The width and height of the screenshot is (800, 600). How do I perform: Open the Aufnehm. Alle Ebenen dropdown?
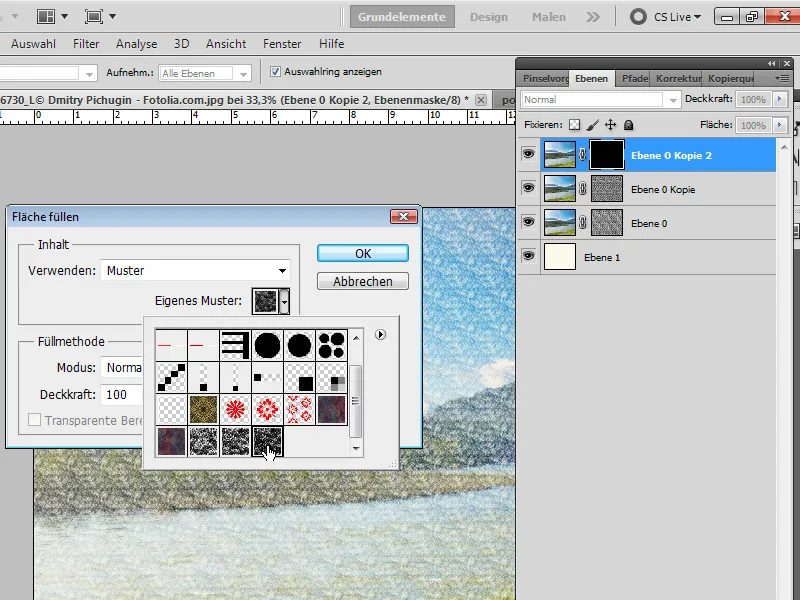coord(205,73)
